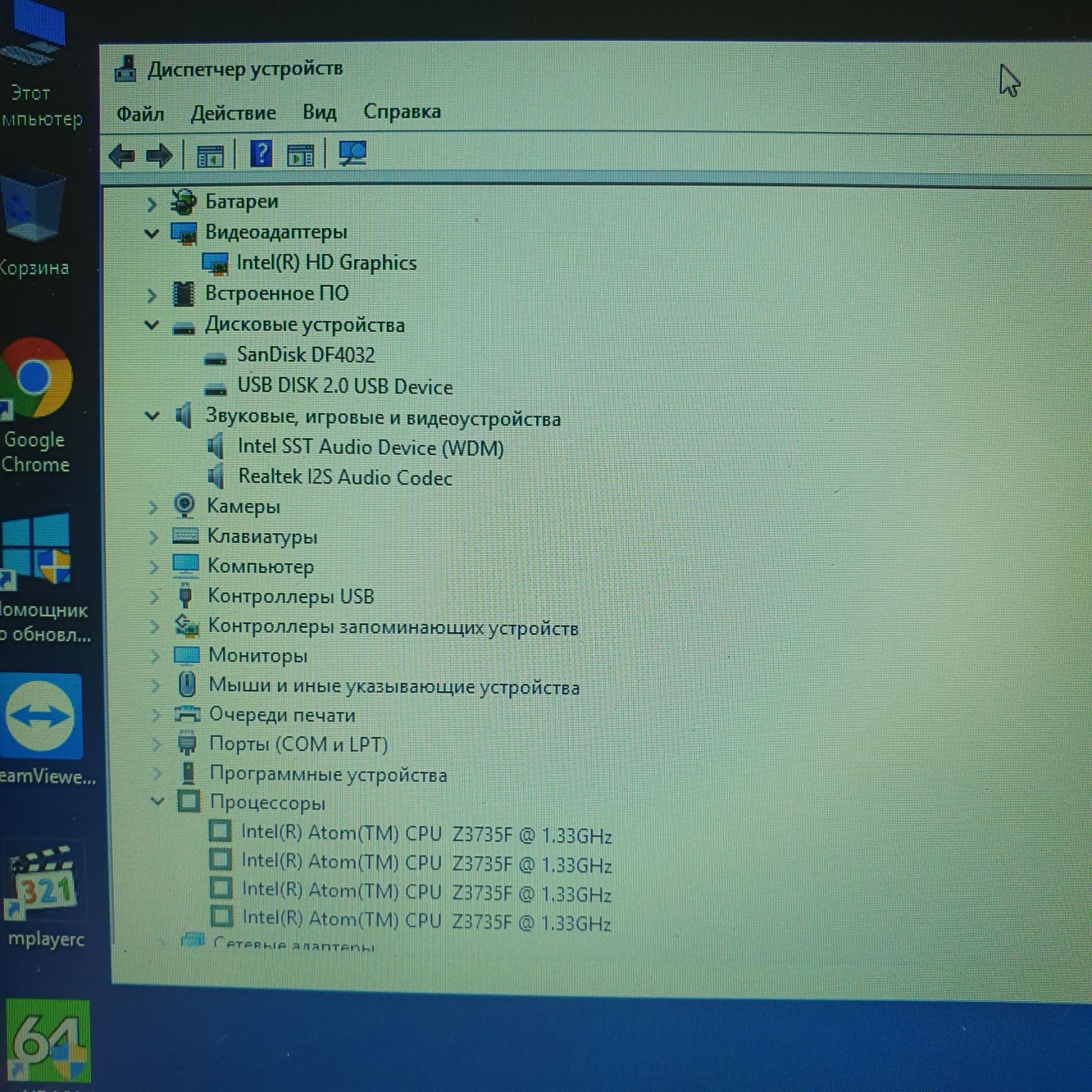This screenshot has width=1092, height=1092.
Task: Collapse the Видеоадаптеры category
Action: [151, 233]
